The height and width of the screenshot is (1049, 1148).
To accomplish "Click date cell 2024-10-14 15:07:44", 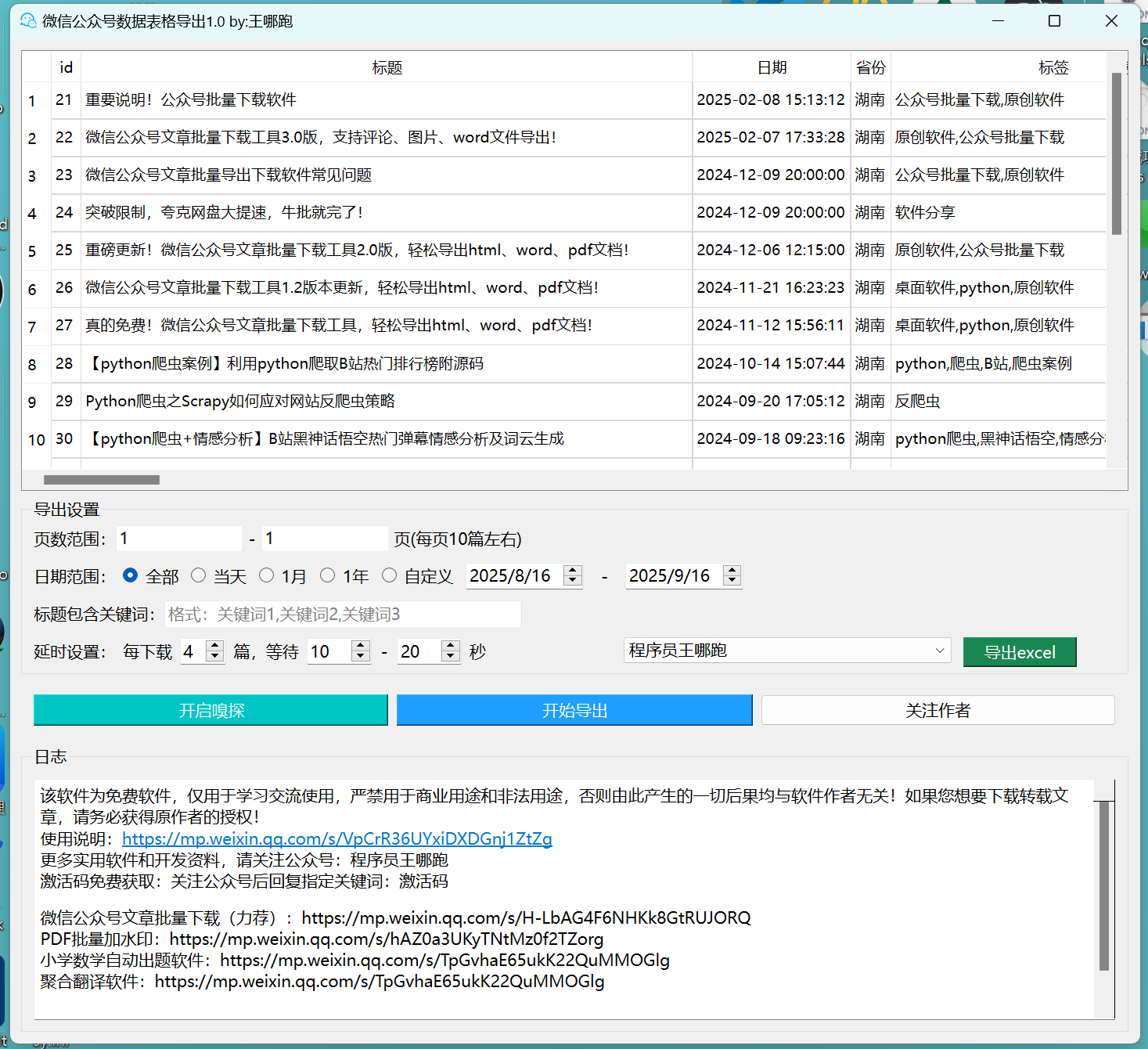I will point(771,364).
